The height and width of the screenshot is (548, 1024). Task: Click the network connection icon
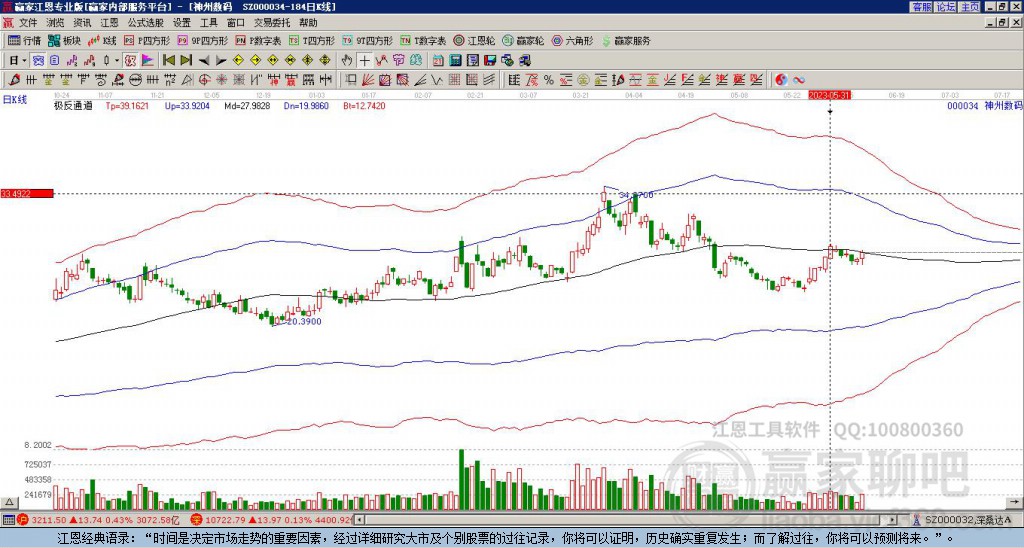pos(507,61)
